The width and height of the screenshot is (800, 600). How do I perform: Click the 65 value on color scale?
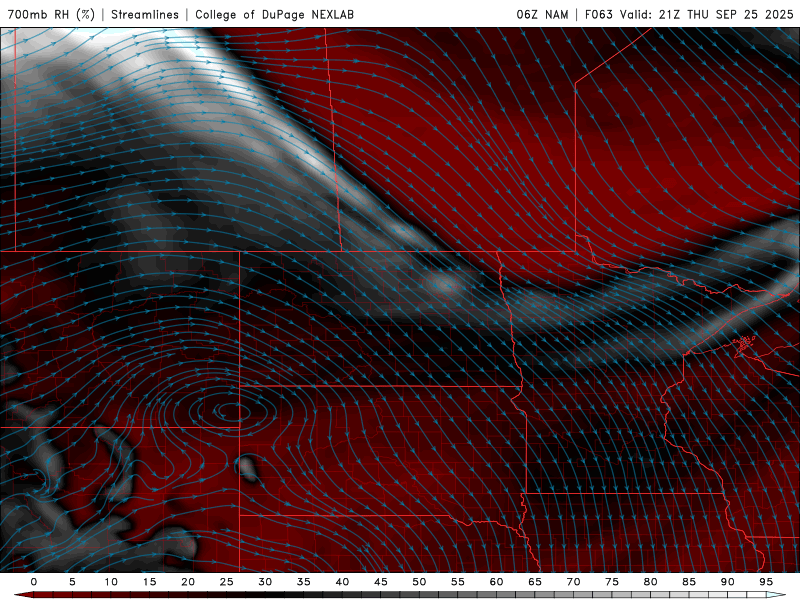click(x=535, y=582)
